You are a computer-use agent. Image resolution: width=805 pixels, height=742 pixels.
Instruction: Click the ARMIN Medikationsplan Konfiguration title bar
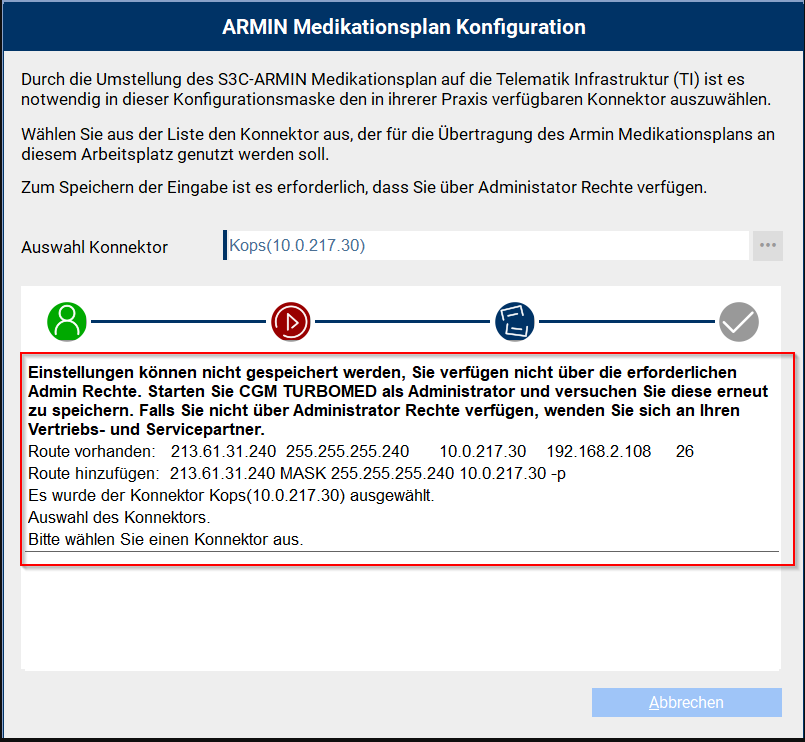[x=403, y=26]
